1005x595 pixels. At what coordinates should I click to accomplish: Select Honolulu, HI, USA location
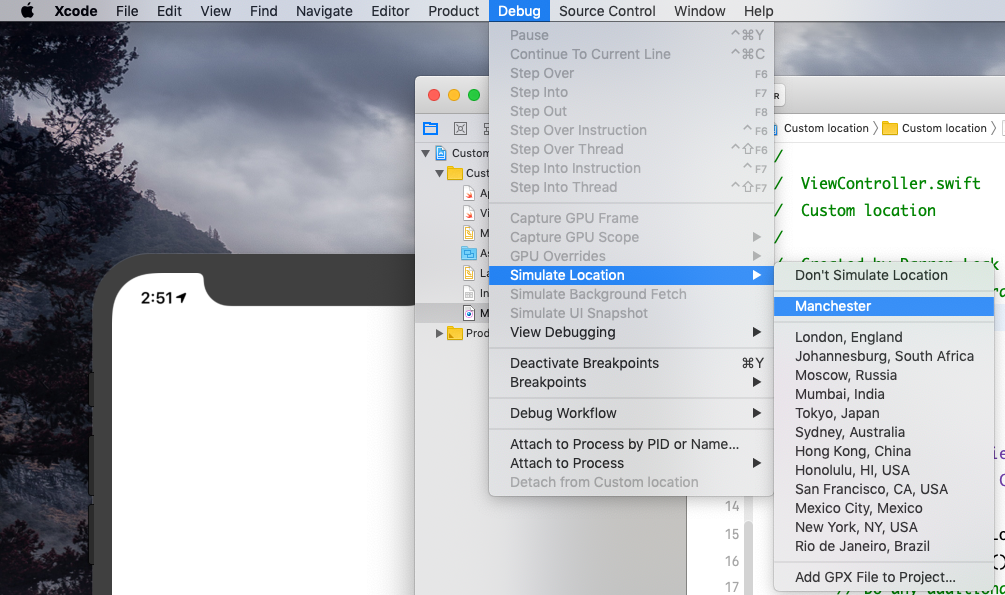[884, 470]
